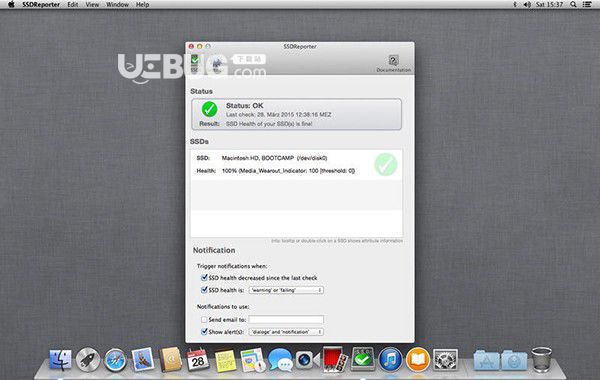Open the Trash in the dock

coord(541,360)
